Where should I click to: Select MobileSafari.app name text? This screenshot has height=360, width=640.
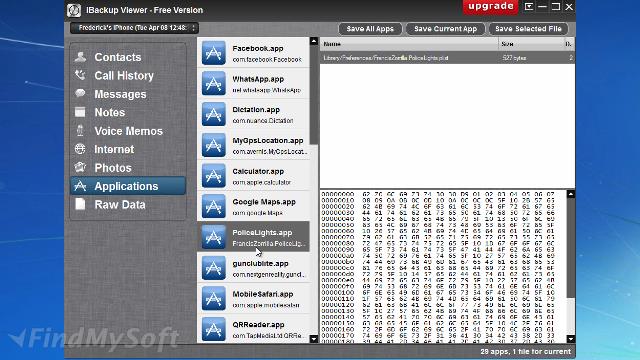[263, 294]
